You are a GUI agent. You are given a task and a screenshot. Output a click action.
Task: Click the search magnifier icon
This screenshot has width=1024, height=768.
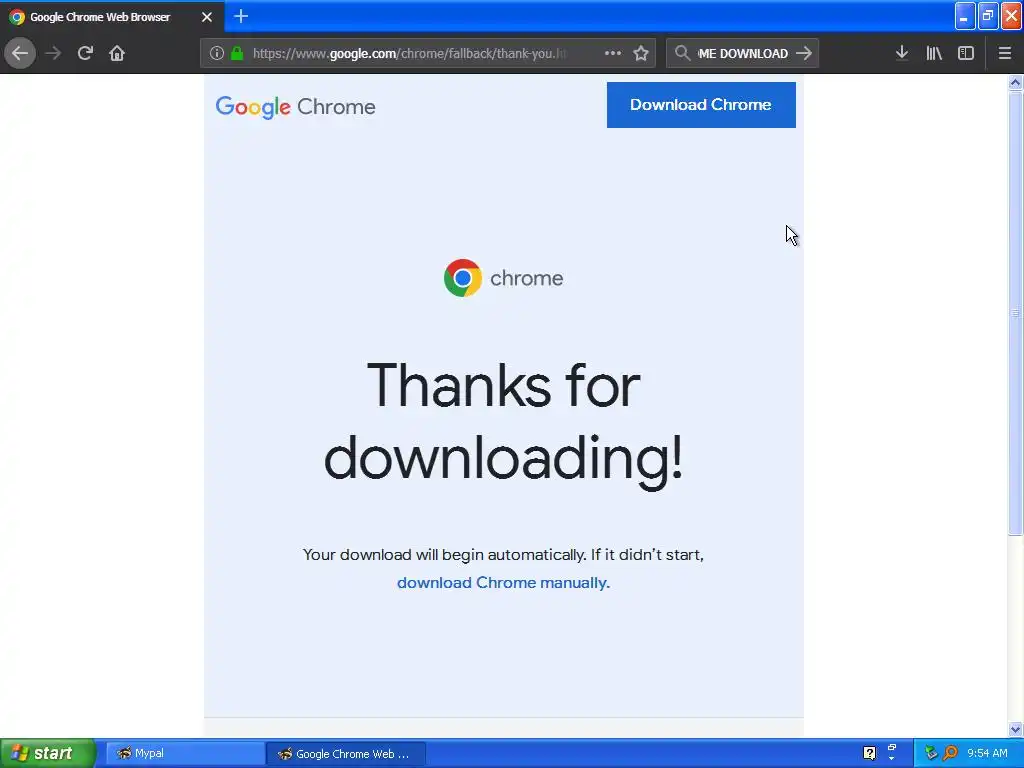click(x=682, y=54)
